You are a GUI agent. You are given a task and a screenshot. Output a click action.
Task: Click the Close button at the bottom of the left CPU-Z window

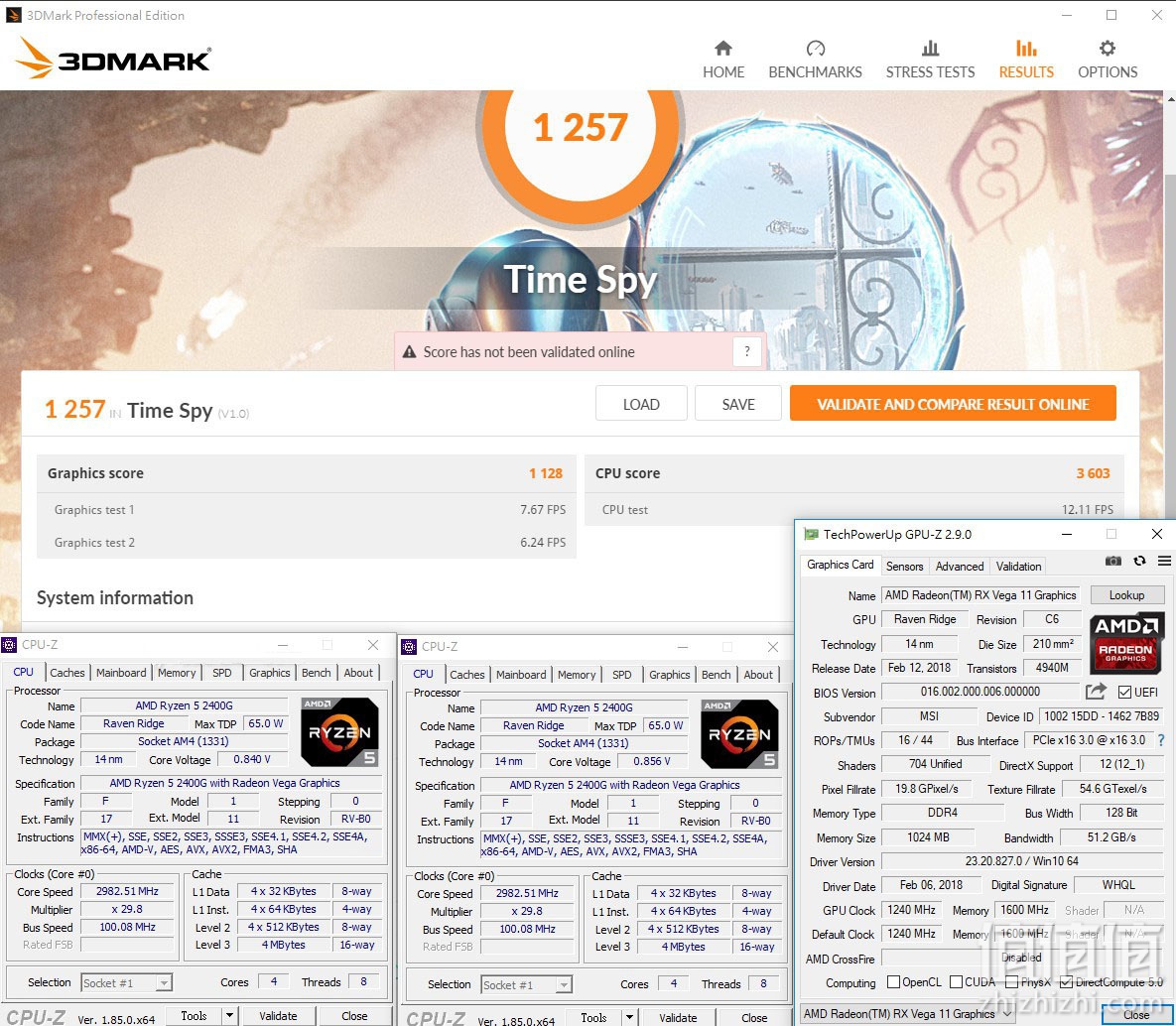click(354, 1015)
